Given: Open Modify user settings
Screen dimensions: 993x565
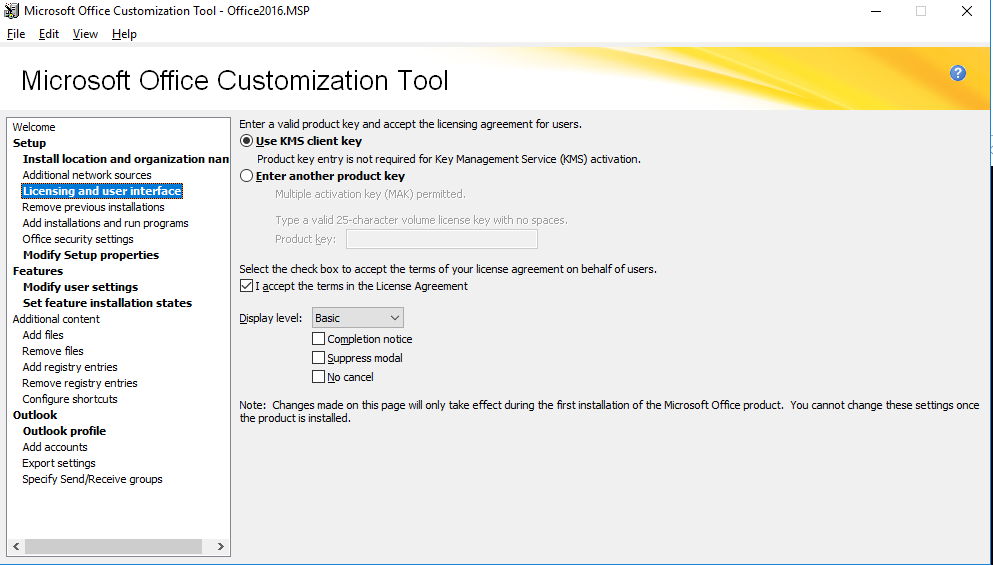Looking at the screenshot, I should pos(80,287).
